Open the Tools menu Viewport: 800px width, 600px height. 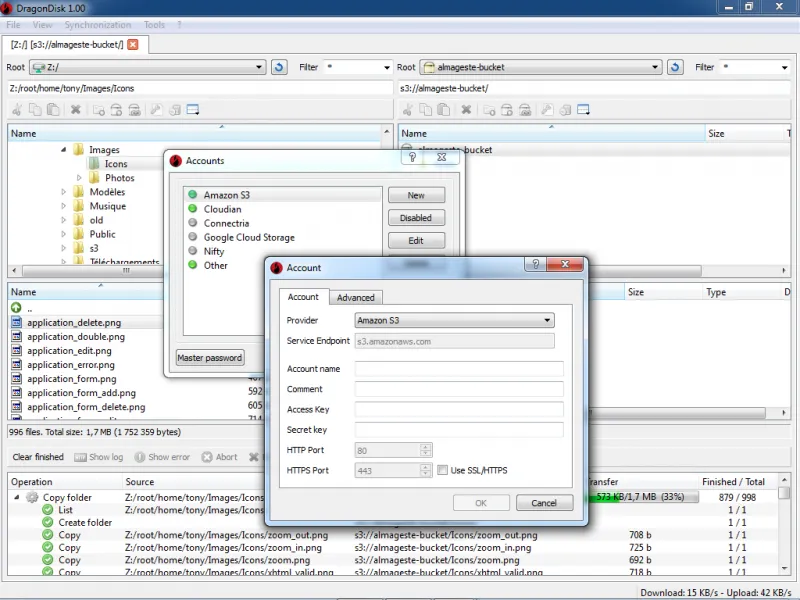tap(154, 24)
